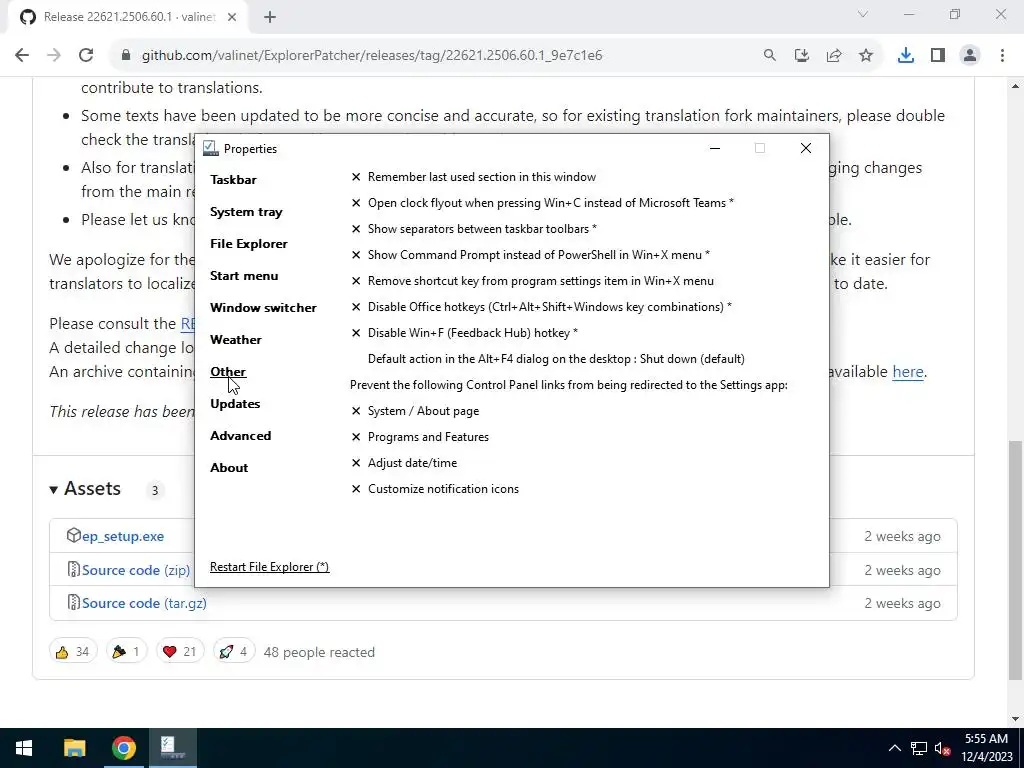The image size is (1024, 768).
Task: Open a new Chrome tab
Action: pos(270,17)
